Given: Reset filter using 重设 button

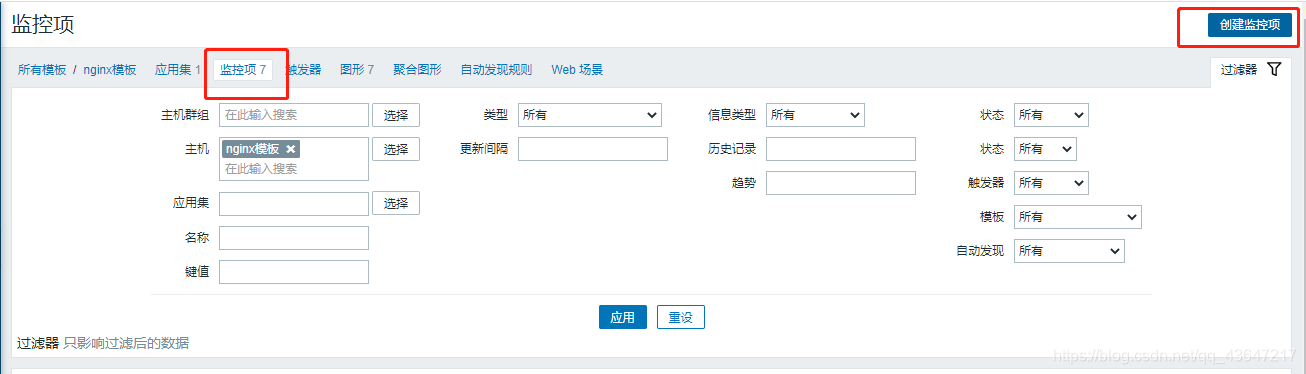Looking at the screenshot, I should coord(681,317).
